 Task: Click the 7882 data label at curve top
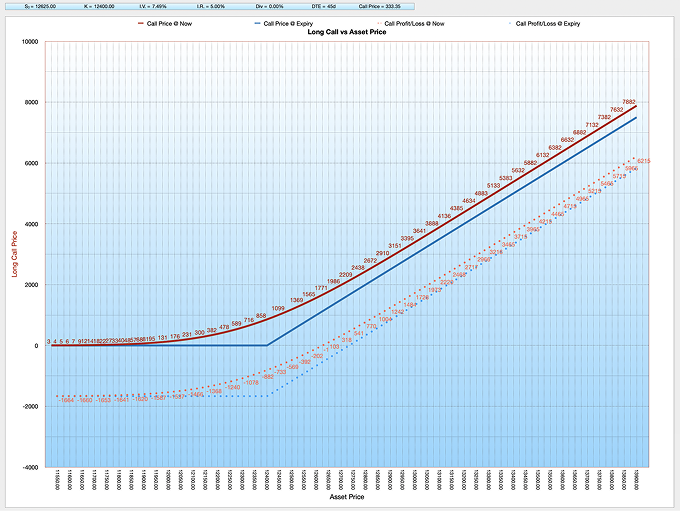629,102
